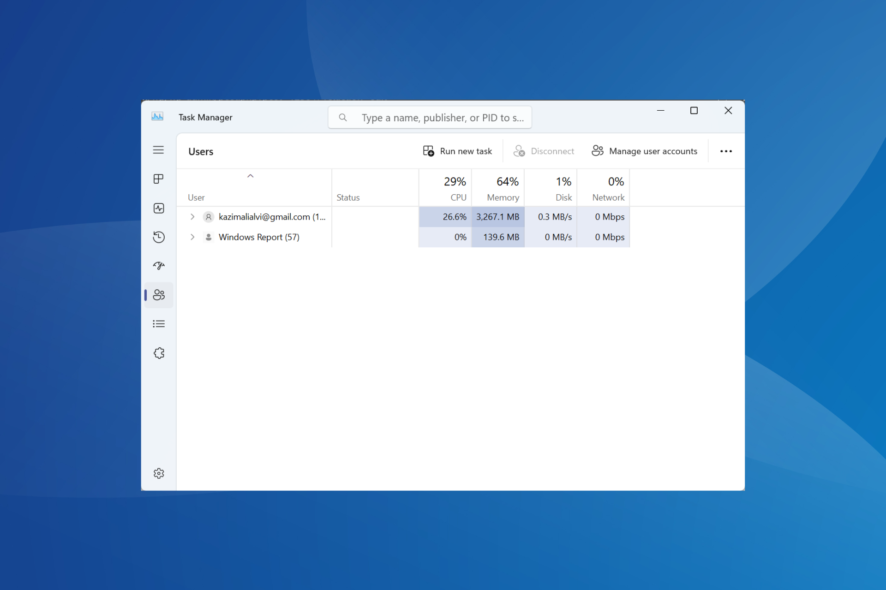886x590 pixels.
Task: Select the Users page icon
Action: pyautogui.click(x=158, y=295)
